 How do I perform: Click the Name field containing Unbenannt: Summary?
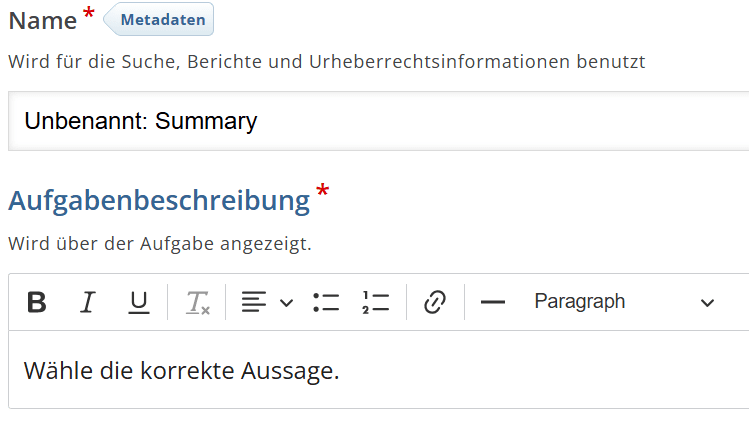coord(378,121)
